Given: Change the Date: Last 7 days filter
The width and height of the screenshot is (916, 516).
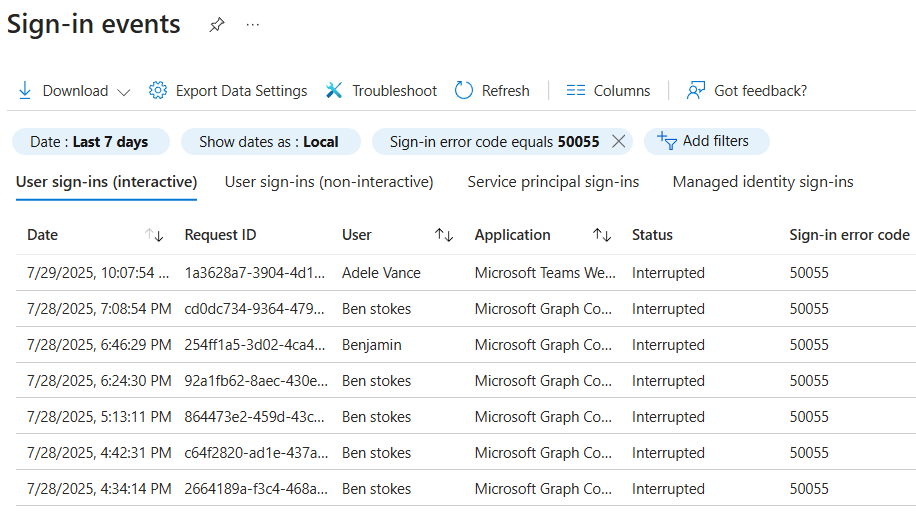Looking at the screenshot, I should pyautogui.click(x=91, y=142).
